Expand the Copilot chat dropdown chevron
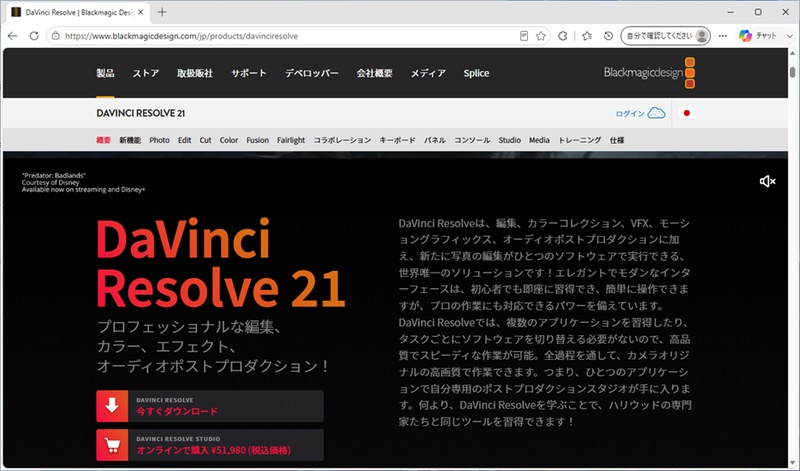 coord(790,36)
